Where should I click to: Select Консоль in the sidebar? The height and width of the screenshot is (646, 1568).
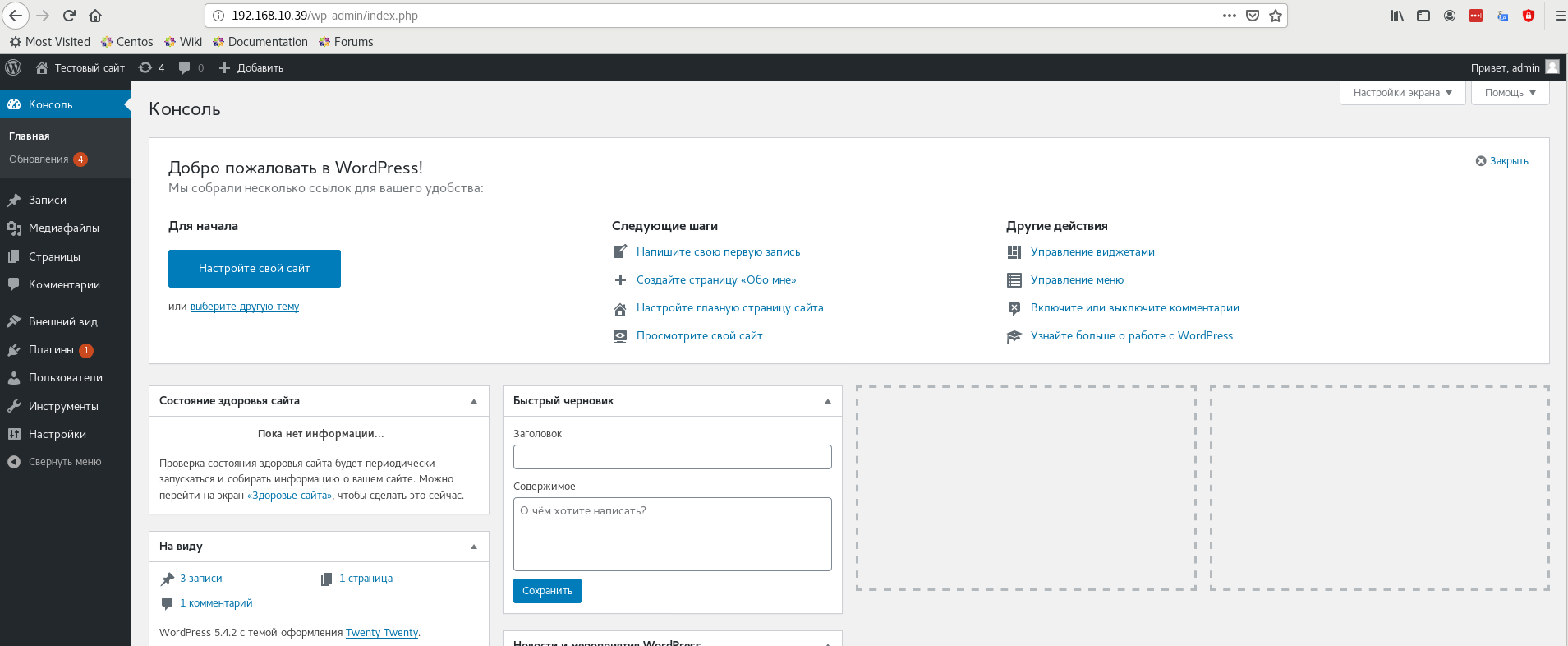point(65,104)
